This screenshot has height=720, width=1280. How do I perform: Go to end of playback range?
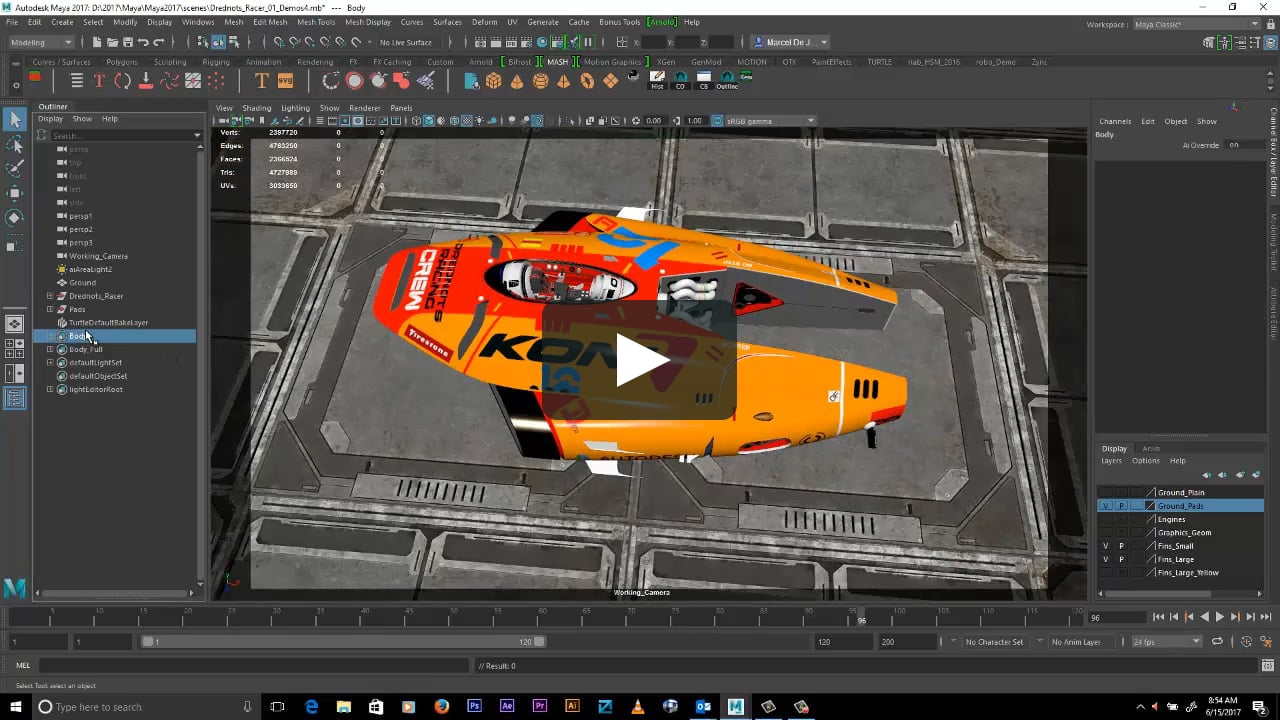pyautogui.click(x=1266, y=617)
